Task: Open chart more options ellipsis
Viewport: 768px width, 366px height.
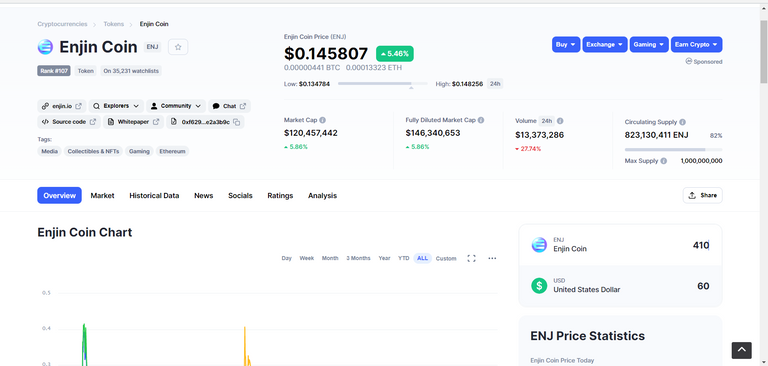Action: (492, 258)
